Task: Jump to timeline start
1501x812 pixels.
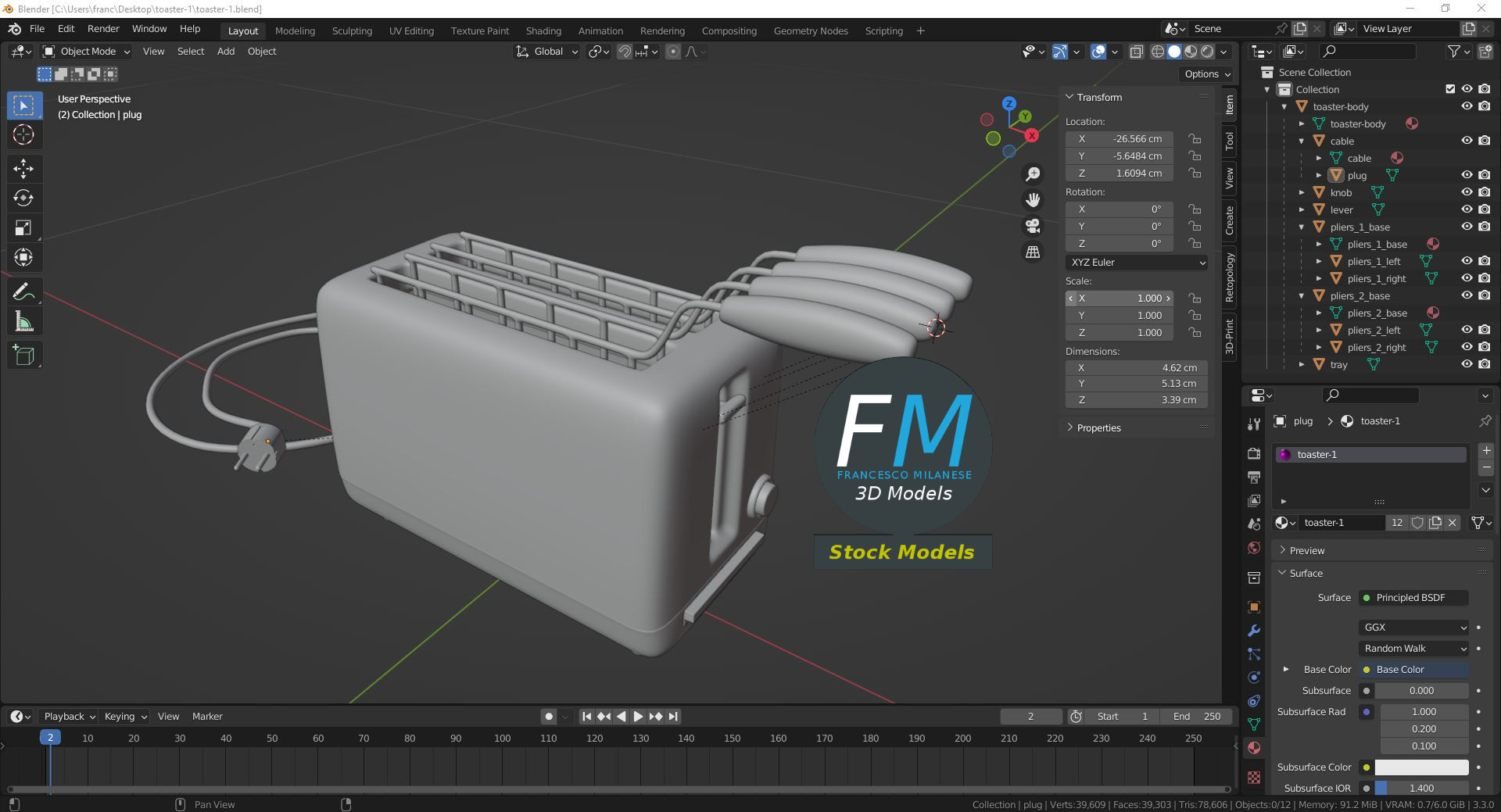Action: pyautogui.click(x=587, y=717)
